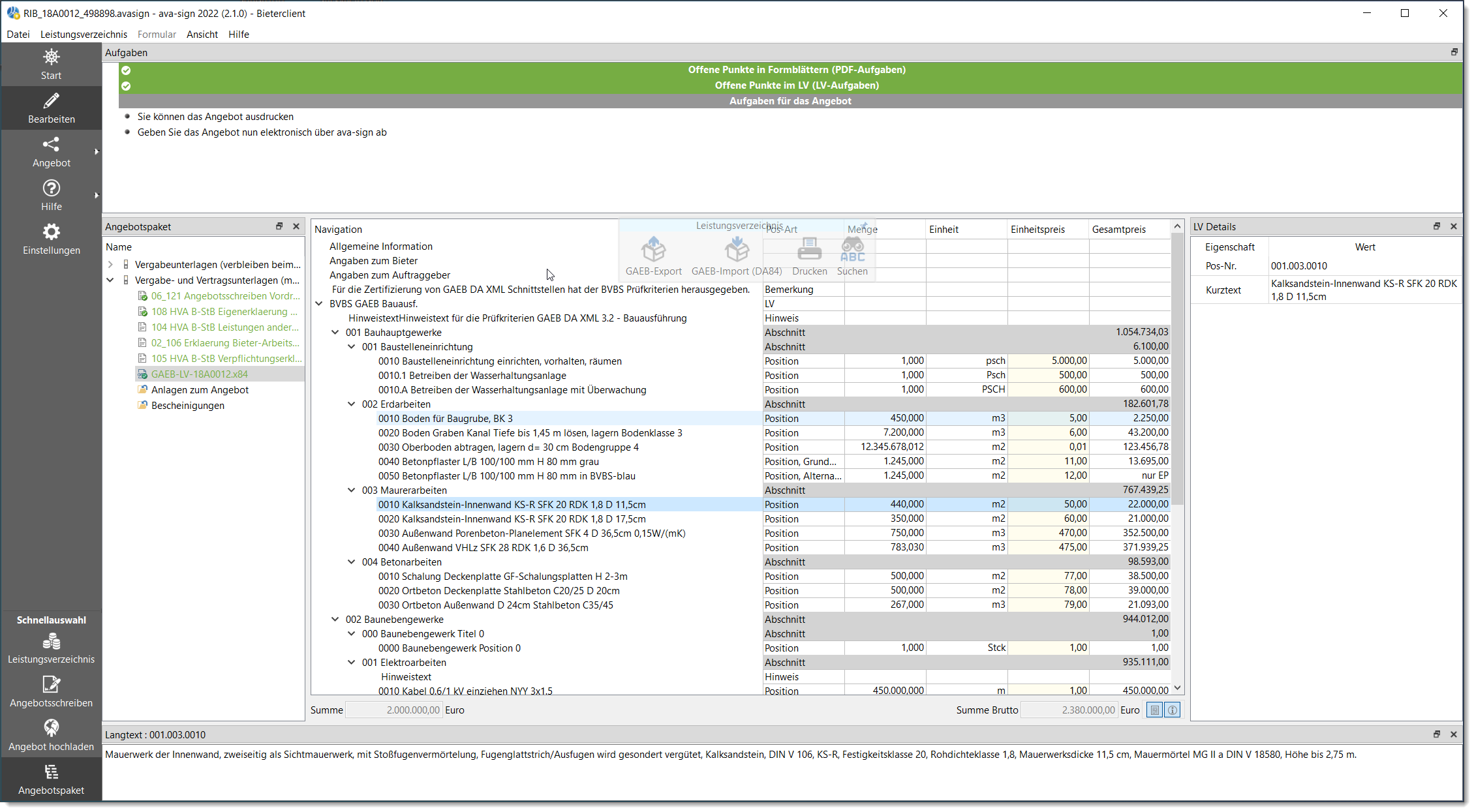The width and height of the screenshot is (1474, 812).
Task: Collapse 001 Bauhauptgewerke section
Action: tap(335, 333)
